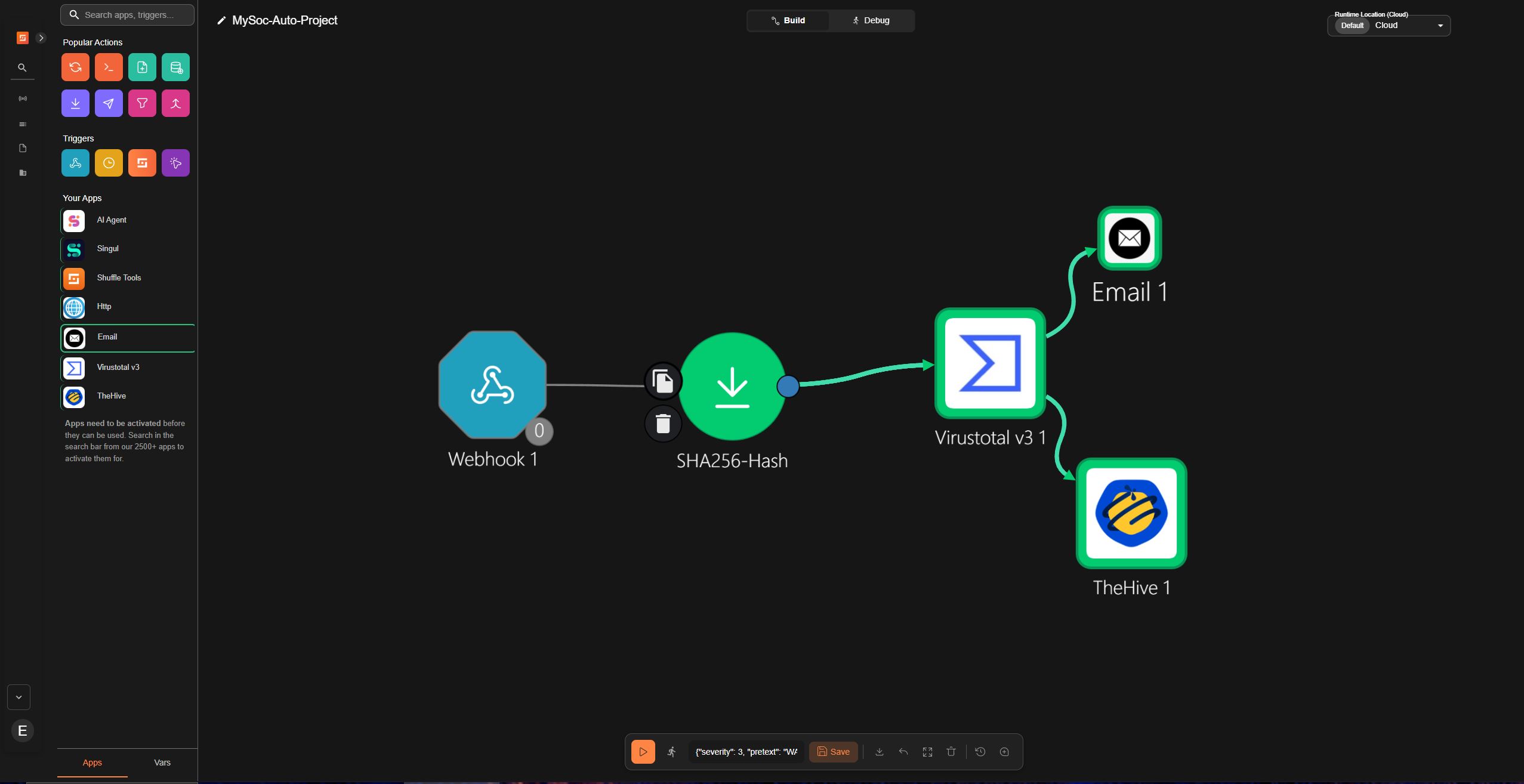Select the TheHive 1 node on canvas
The image size is (1524, 784).
[x=1131, y=513]
